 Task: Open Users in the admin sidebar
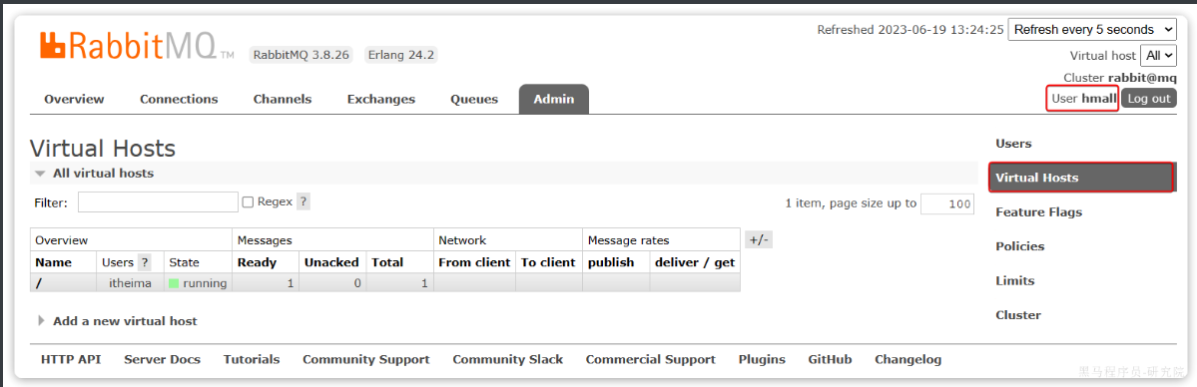(x=1013, y=144)
